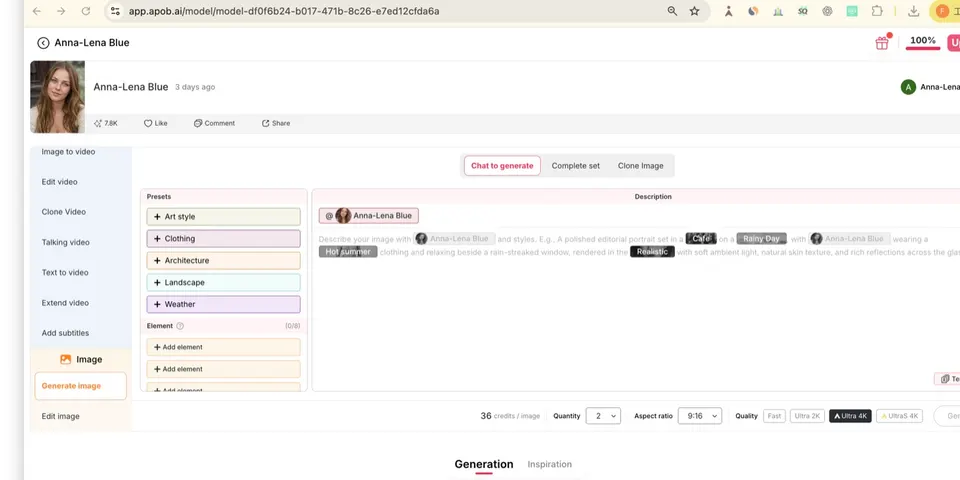Share the model with the Share icon
The image size is (960, 480).
pos(276,123)
